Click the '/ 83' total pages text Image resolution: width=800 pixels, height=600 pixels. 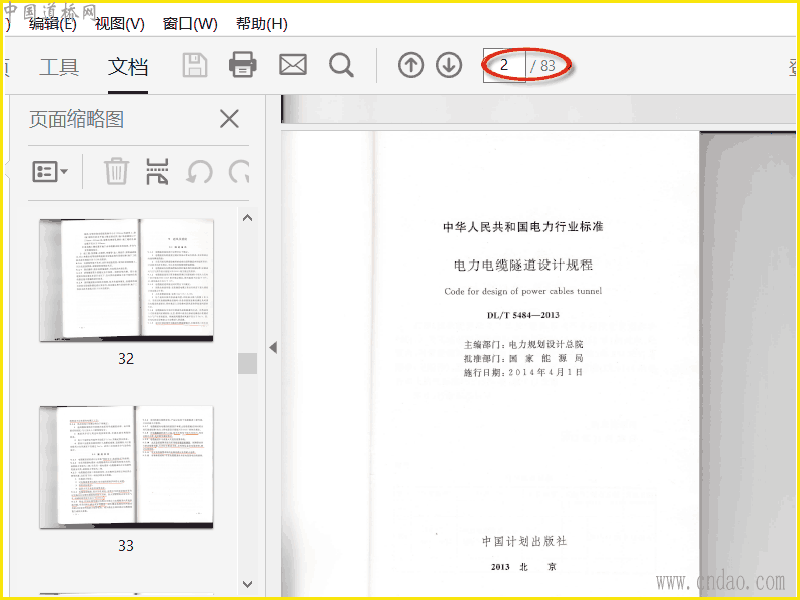(543, 66)
